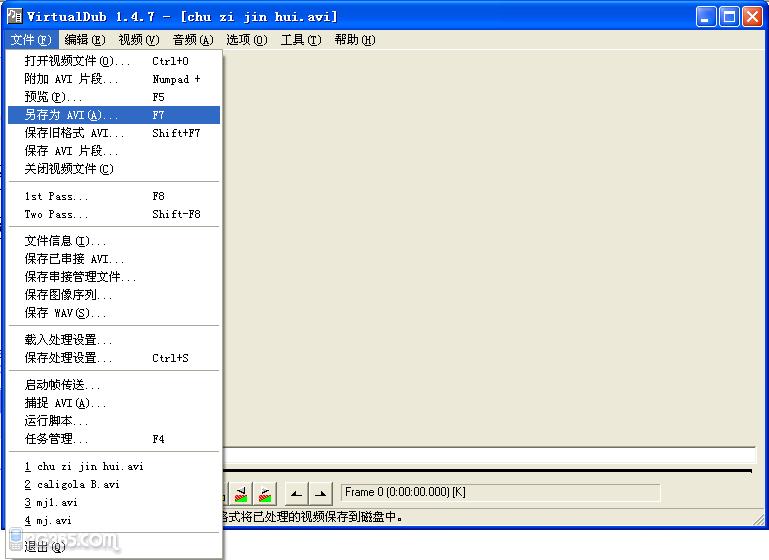Open the 工具(T) menu
Screen dimensions: 769x560
tap(301, 40)
